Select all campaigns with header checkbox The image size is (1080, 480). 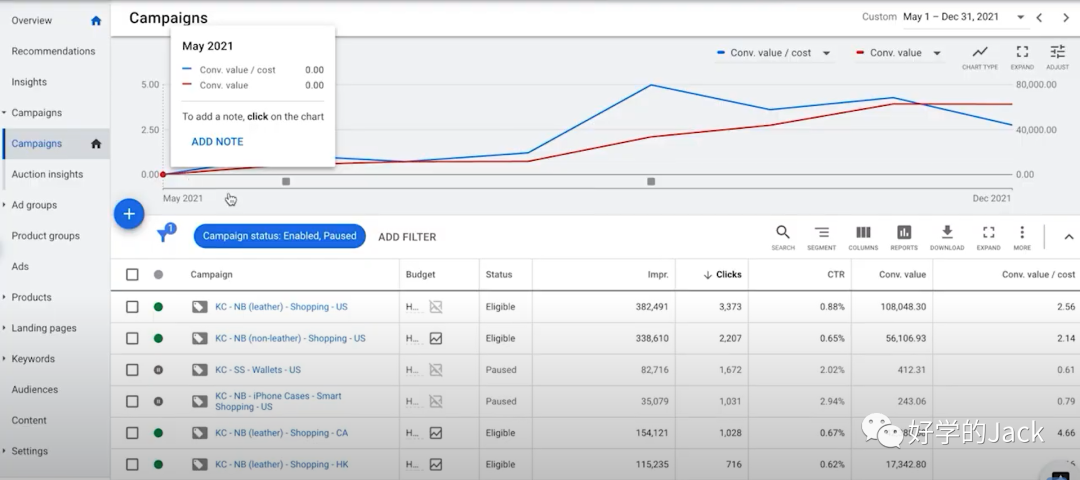tap(132, 275)
